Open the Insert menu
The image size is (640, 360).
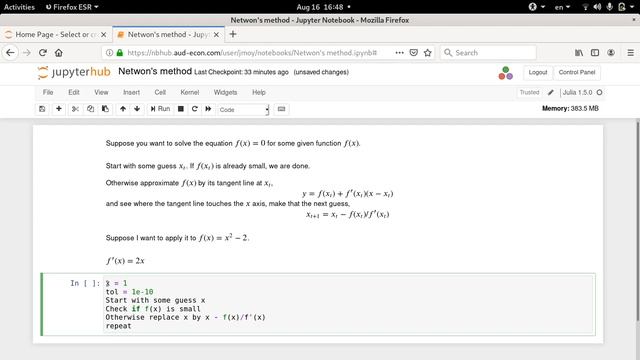(x=131, y=92)
